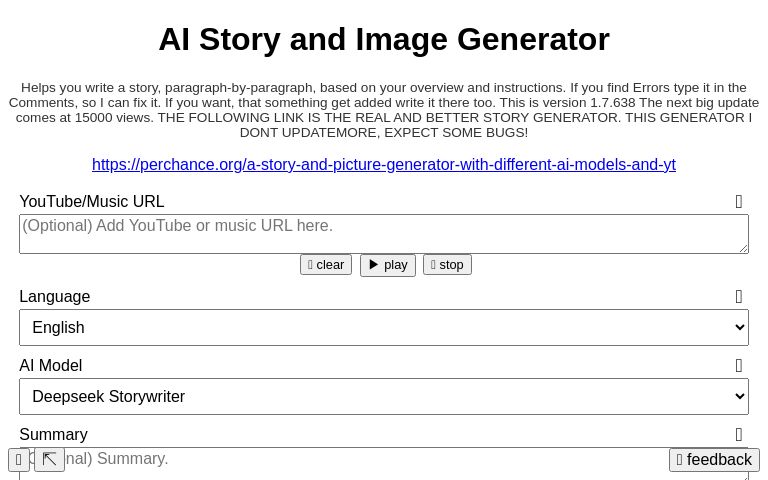Click the icon beside the Language label
The height and width of the screenshot is (480, 768).
tap(739, 297)
